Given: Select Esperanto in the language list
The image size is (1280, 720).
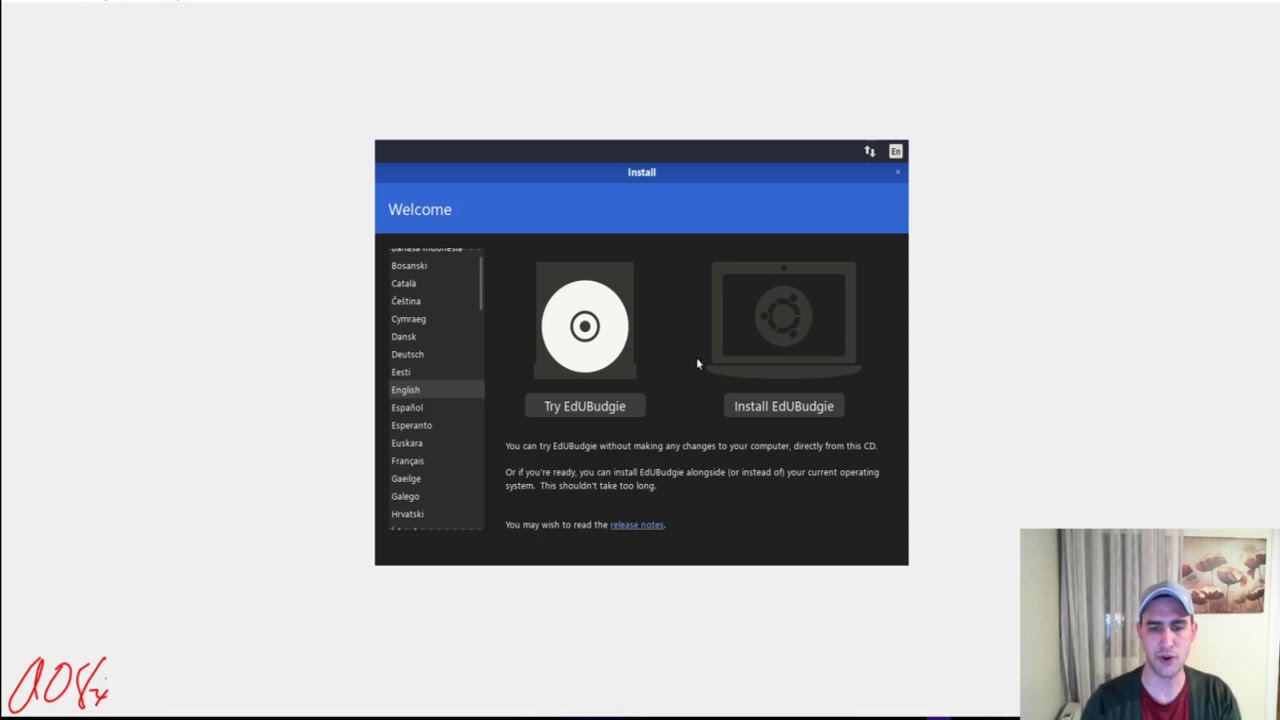Looking at the screenshot, I should (x=435, y=426).
